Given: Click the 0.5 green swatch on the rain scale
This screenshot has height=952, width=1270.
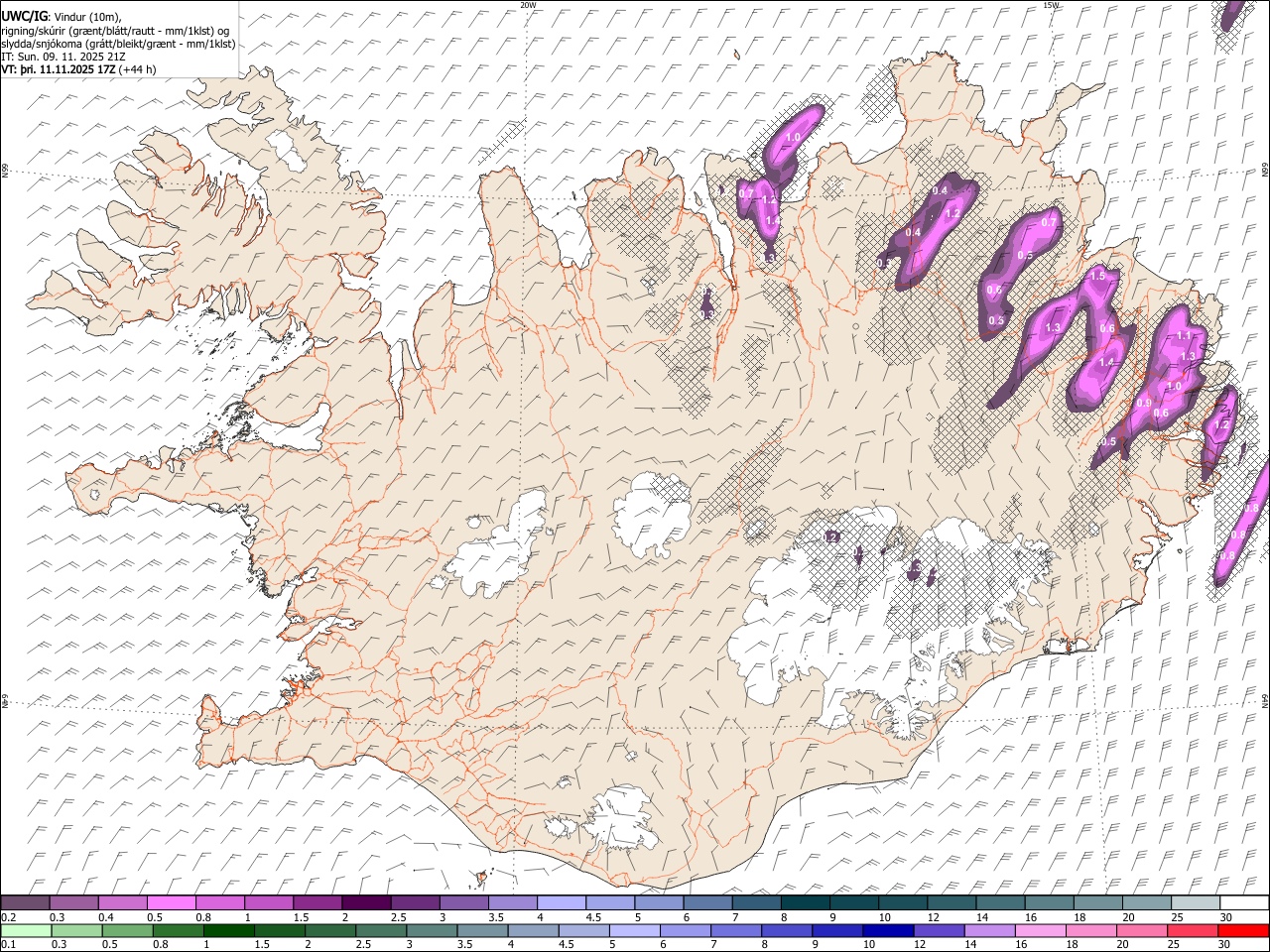Looking at the screenshot, I should (128, 931).
